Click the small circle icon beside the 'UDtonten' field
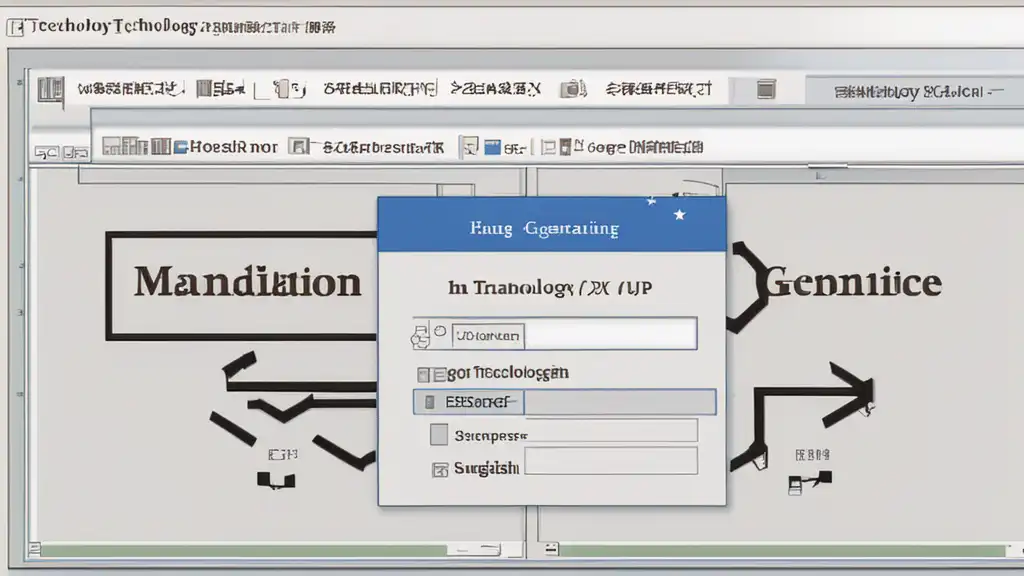This screenshot has height=576, width=1024. [440, 331]
